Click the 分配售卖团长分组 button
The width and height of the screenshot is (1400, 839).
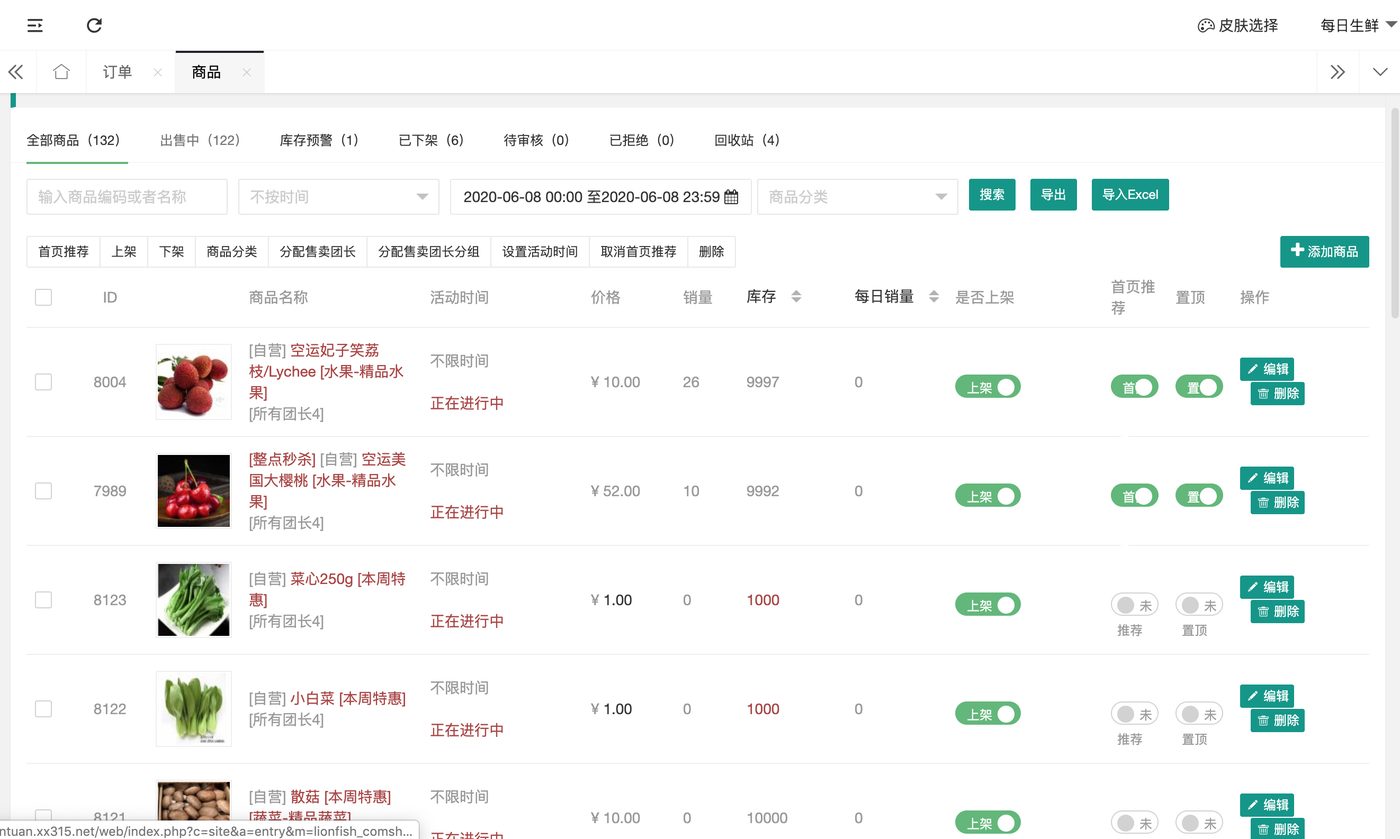click(429, 252)
